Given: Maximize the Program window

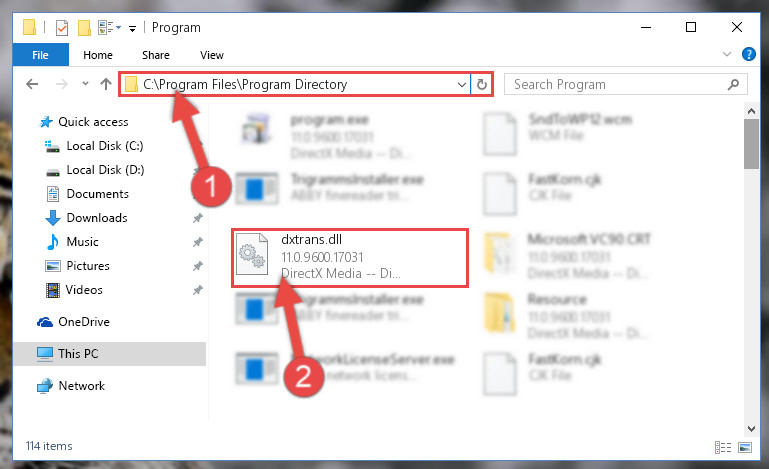Looking at the screenshot, I should (691, 27).
